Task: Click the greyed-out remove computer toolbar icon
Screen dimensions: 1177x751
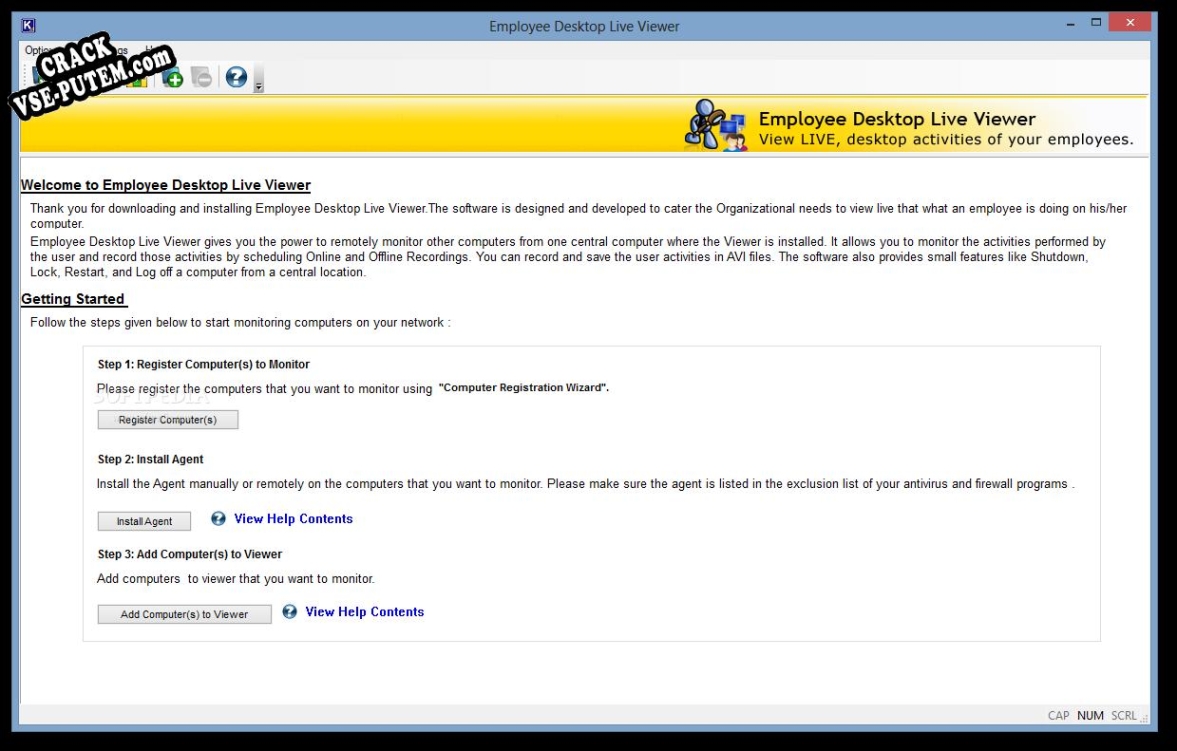Action: 201,77
